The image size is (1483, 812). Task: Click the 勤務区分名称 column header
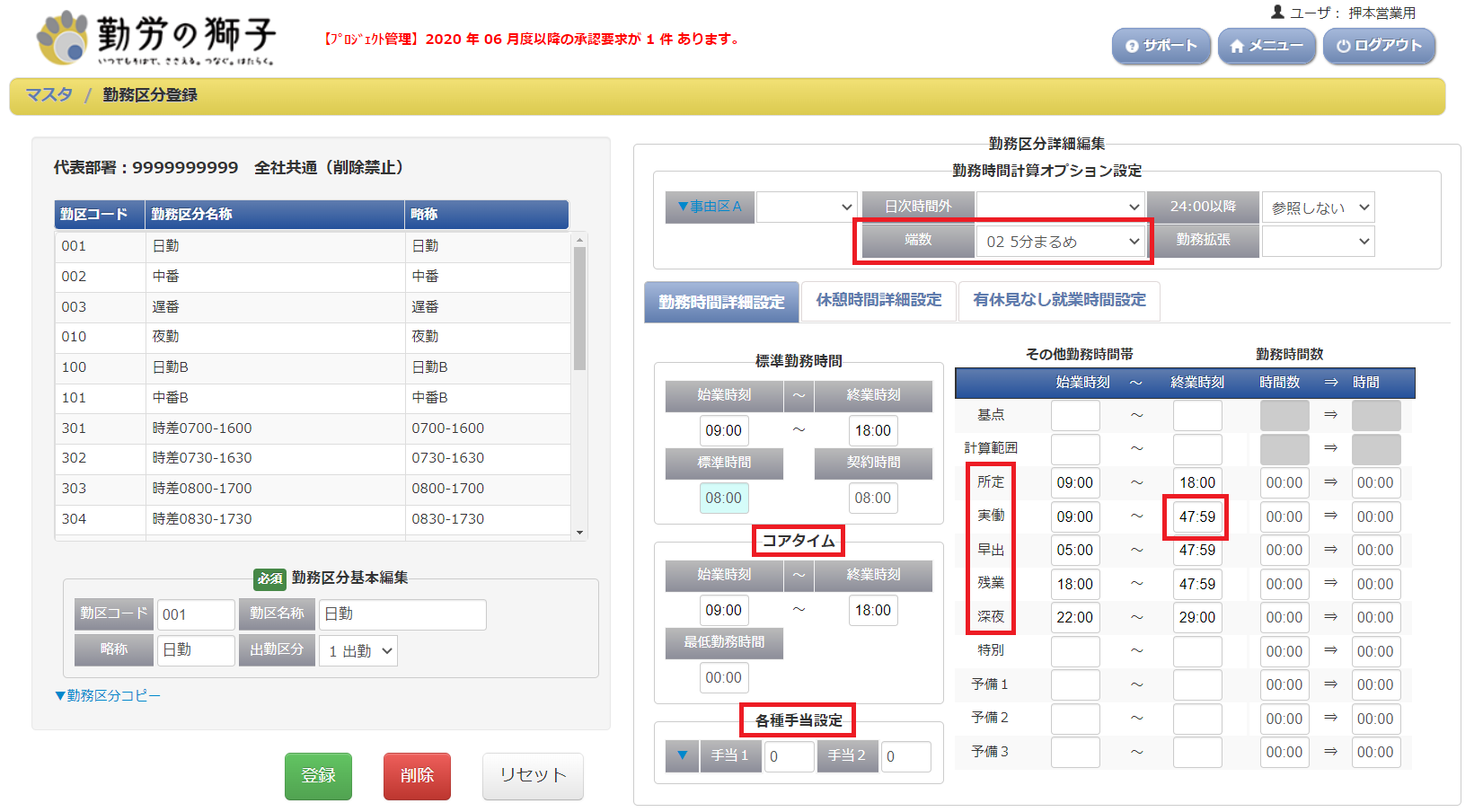(x=275, y=215)
